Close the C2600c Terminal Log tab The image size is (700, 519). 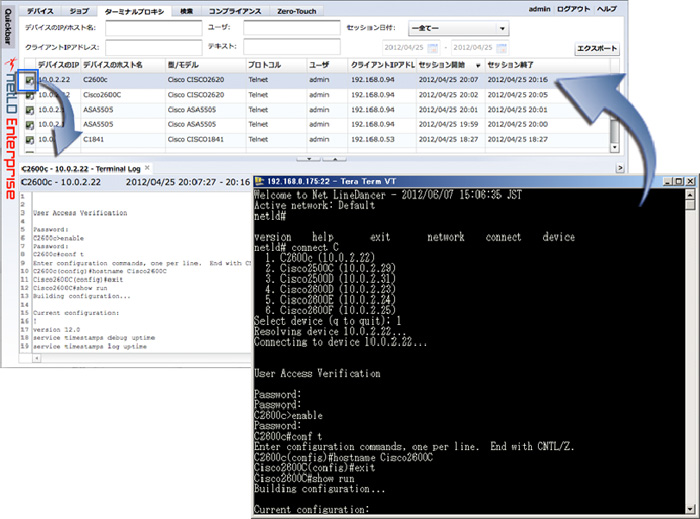pos(147,168)
